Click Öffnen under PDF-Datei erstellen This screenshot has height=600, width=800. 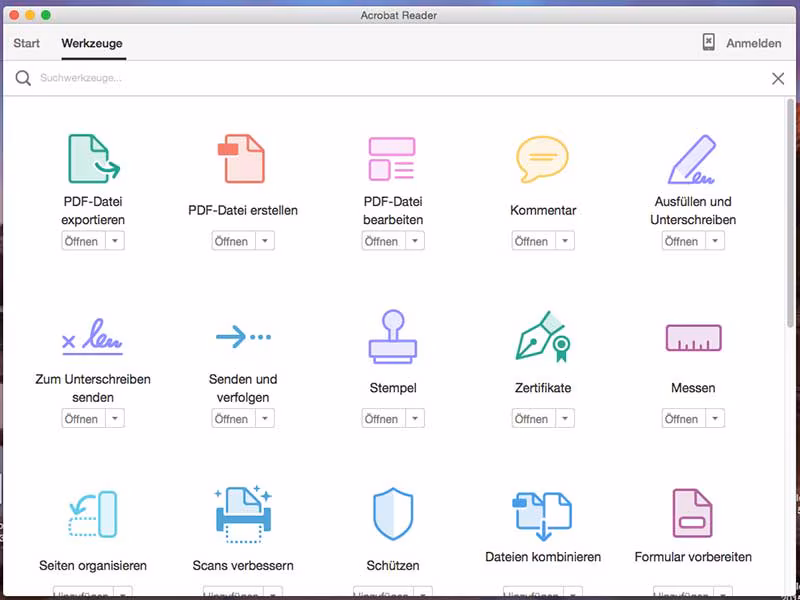[x=234, y=241]
